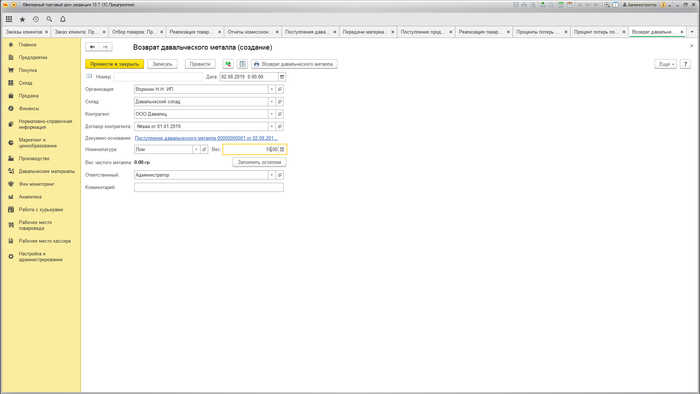Click the Комментарий input field
Screen dimensions: 700x394
click(208, 187)
